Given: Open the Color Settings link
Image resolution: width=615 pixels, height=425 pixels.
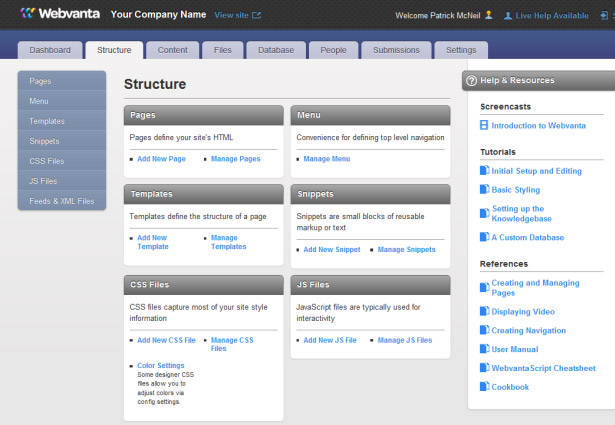Looking at the screenshot, I should click(161, 365).
